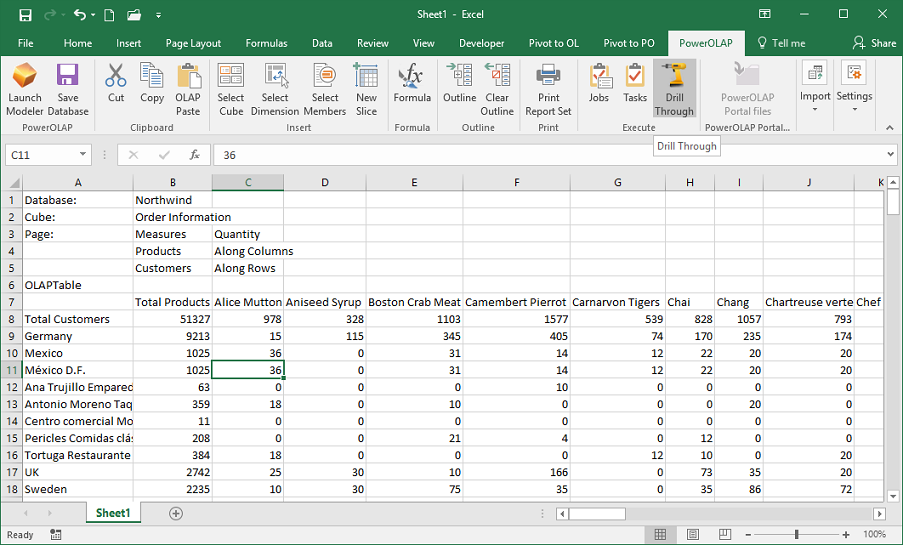Click the Germany cell
The width and height of the screenshot is (903, 545).
coord(78,336)
